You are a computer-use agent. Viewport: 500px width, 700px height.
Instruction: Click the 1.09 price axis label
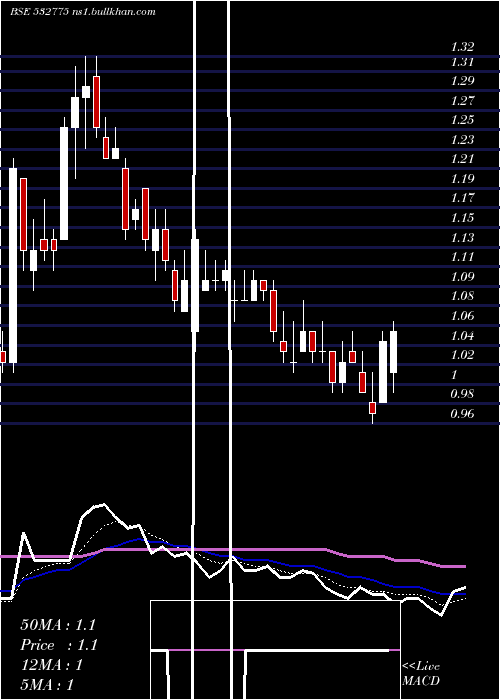462,277
